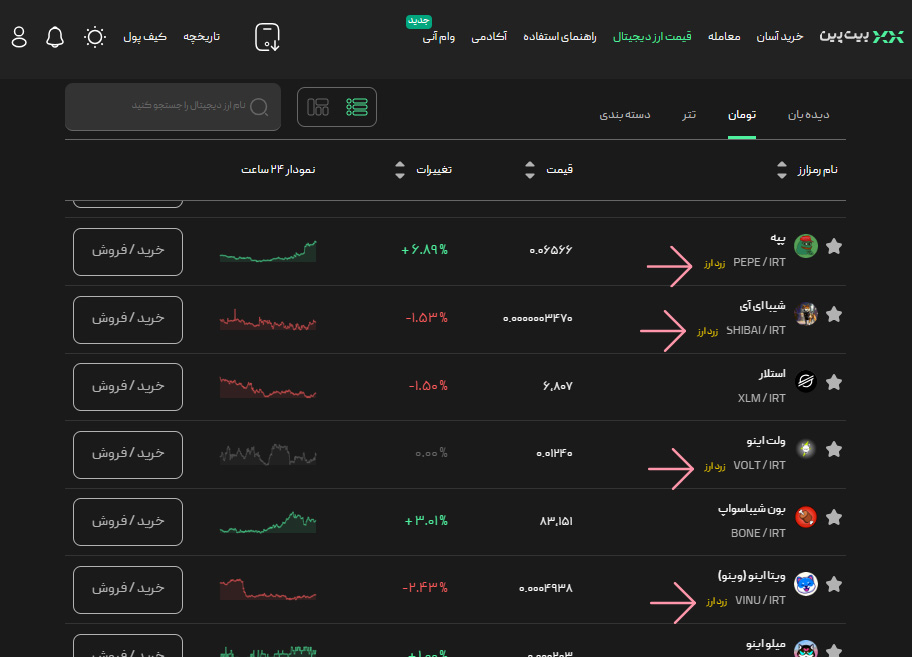Click the VINU coin logo
Screen dimensions: 912x657
[806, 584]
